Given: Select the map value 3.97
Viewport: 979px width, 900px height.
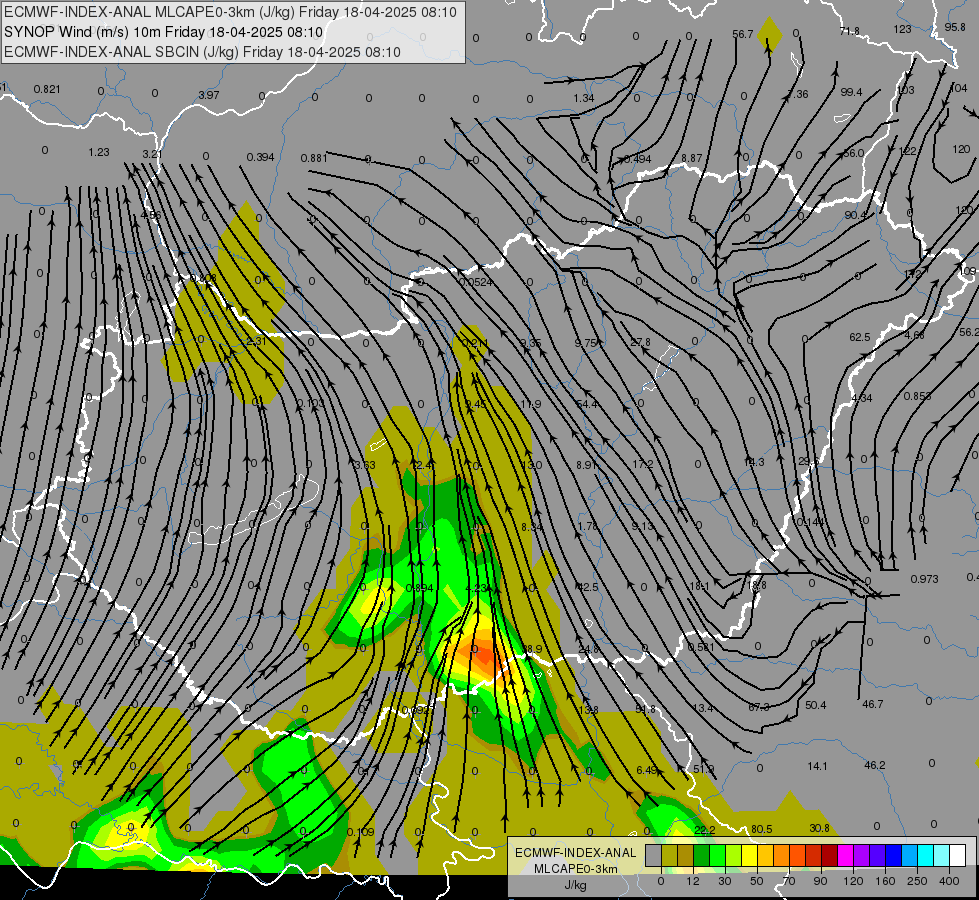Looking at the screenshot, I should (x=209, y=95).
